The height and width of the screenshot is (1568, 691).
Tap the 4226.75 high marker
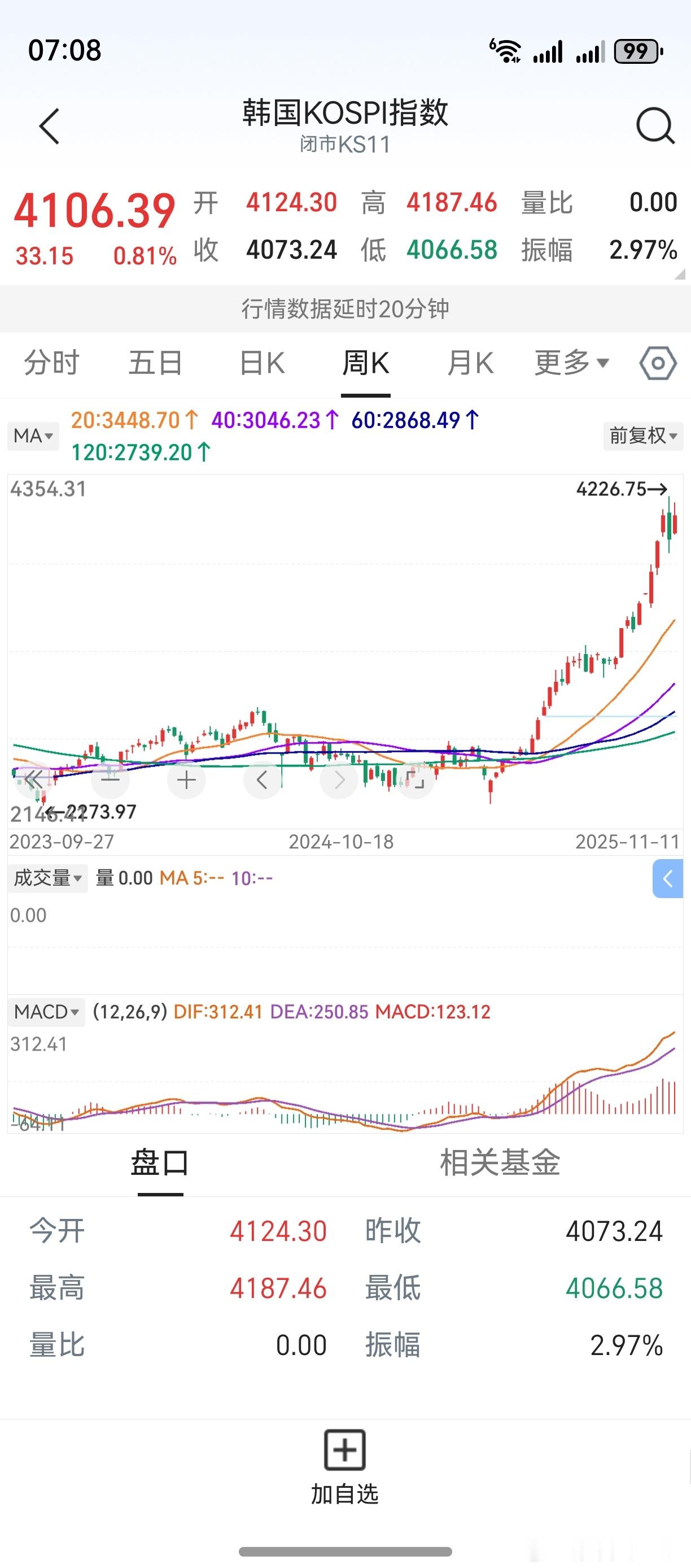tap(622, 489)
